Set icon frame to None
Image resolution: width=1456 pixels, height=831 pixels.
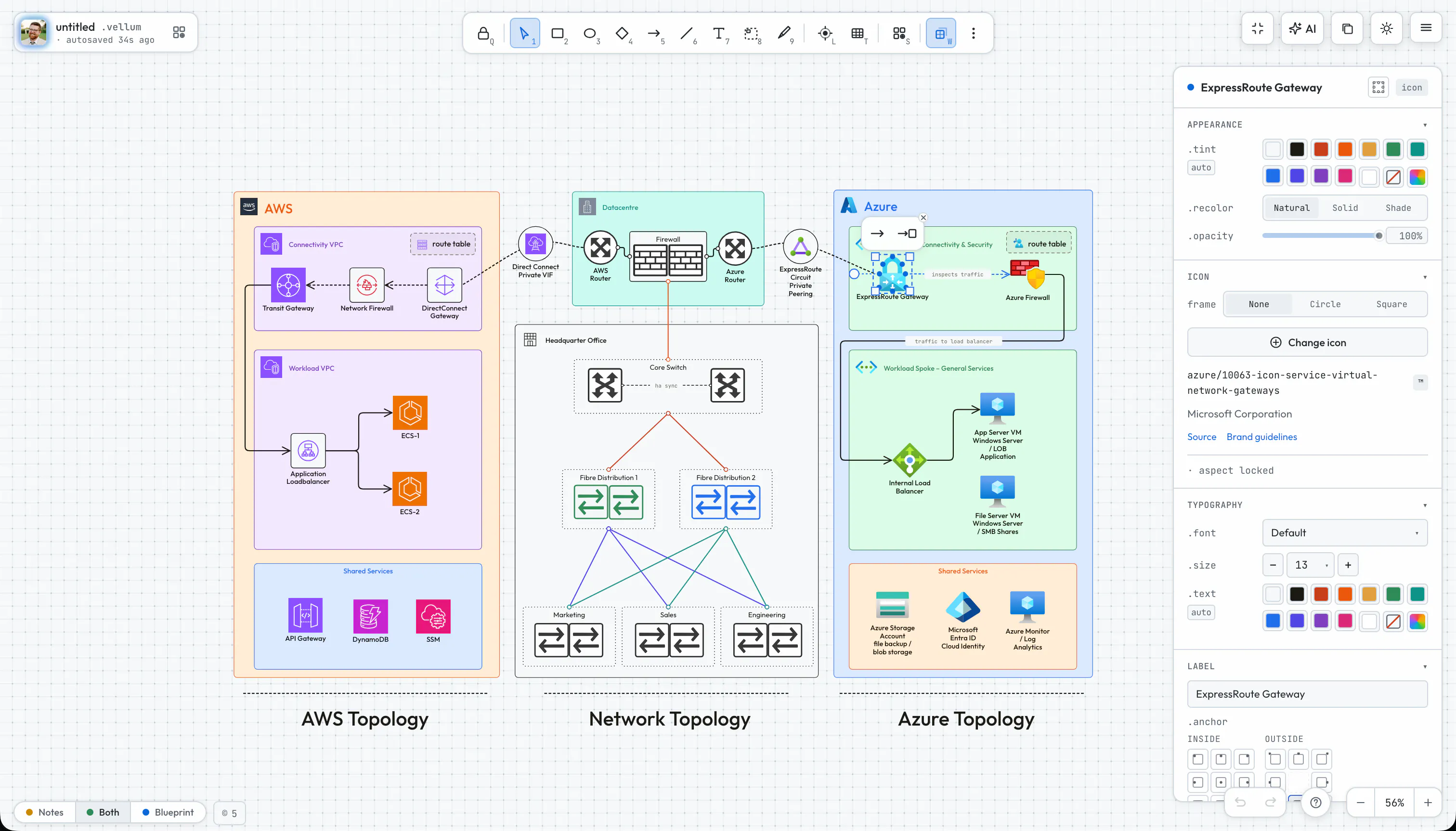1259,304
